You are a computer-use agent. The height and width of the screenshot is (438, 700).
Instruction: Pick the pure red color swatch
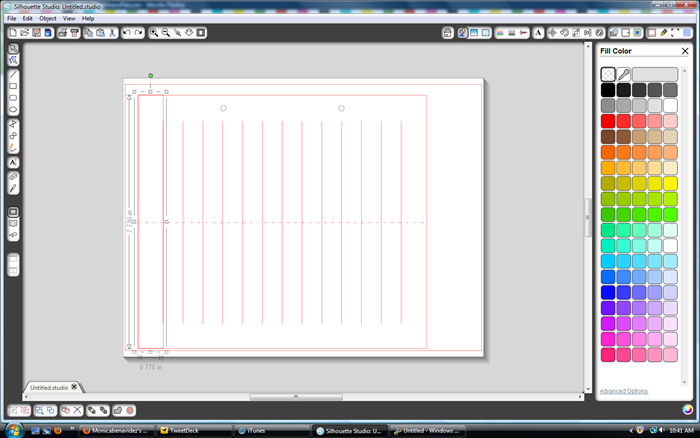[608, 121]
